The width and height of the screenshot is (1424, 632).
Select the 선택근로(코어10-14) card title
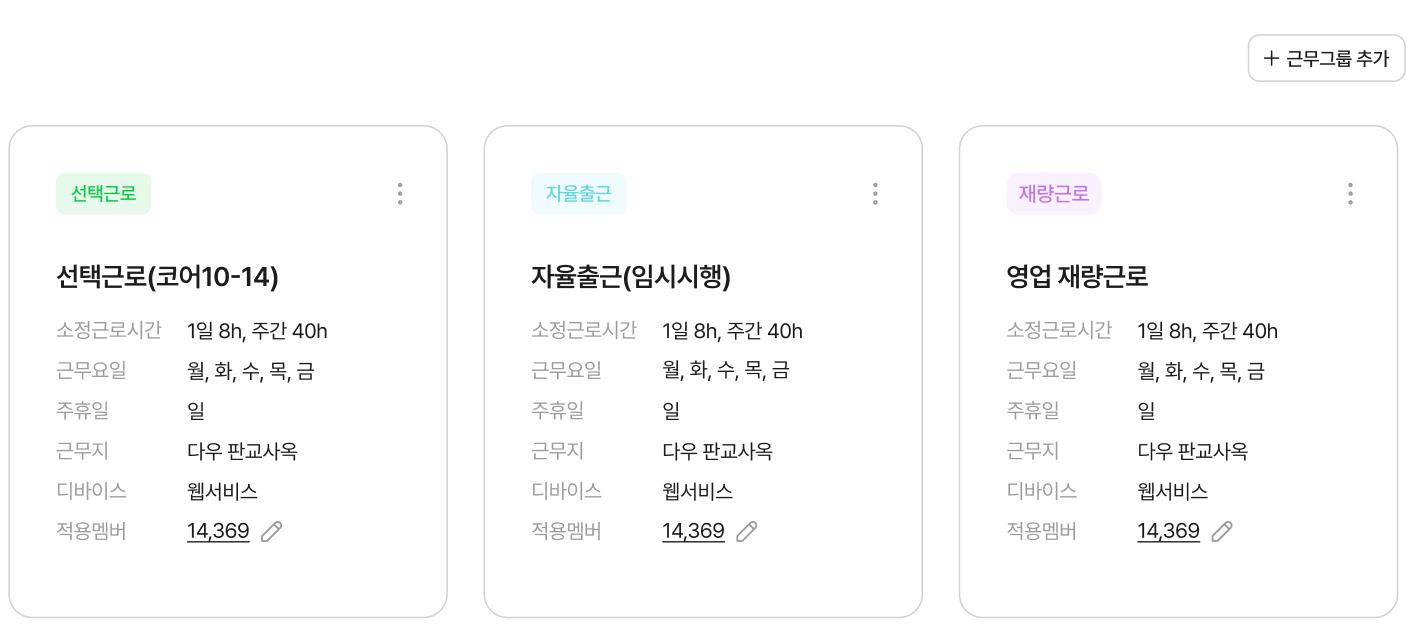click(168, 277)
